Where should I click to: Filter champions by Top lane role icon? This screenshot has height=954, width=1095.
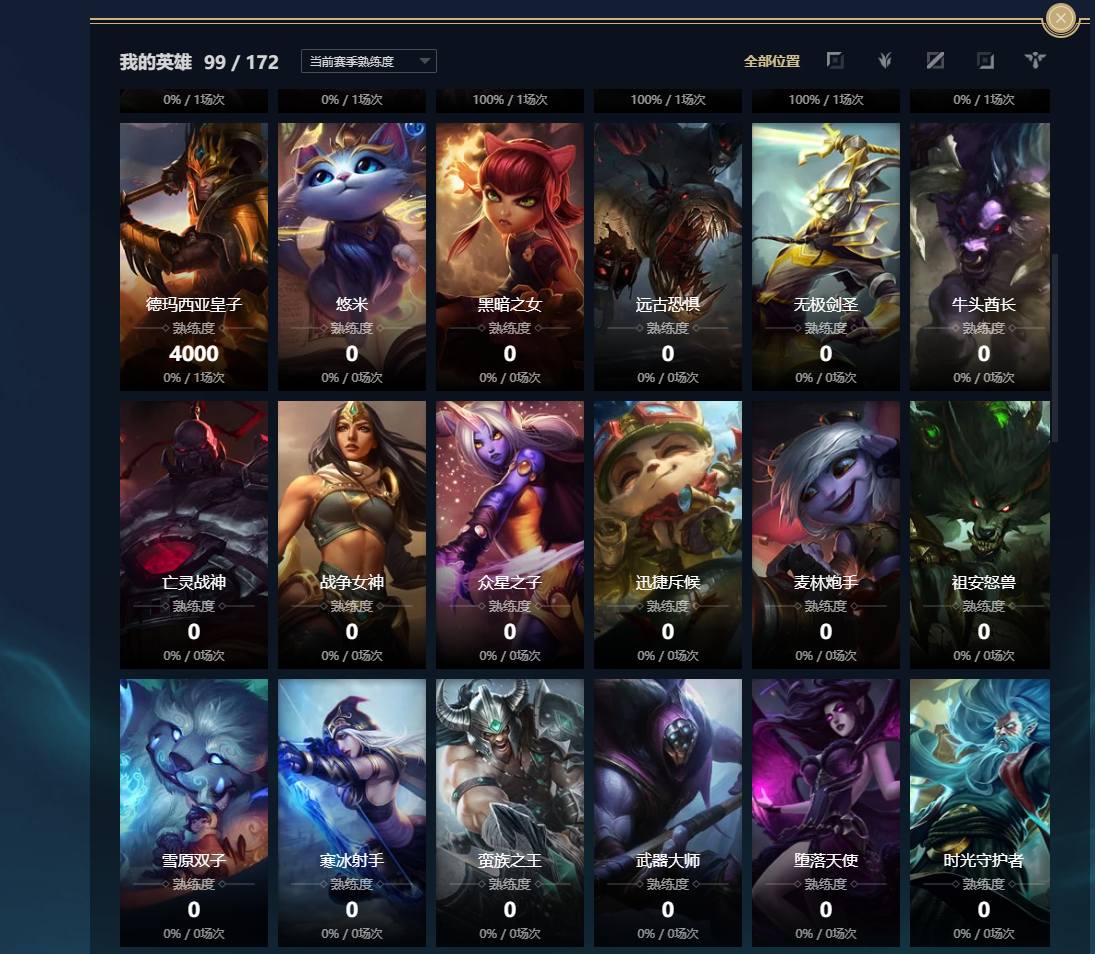tap(835, 61)
